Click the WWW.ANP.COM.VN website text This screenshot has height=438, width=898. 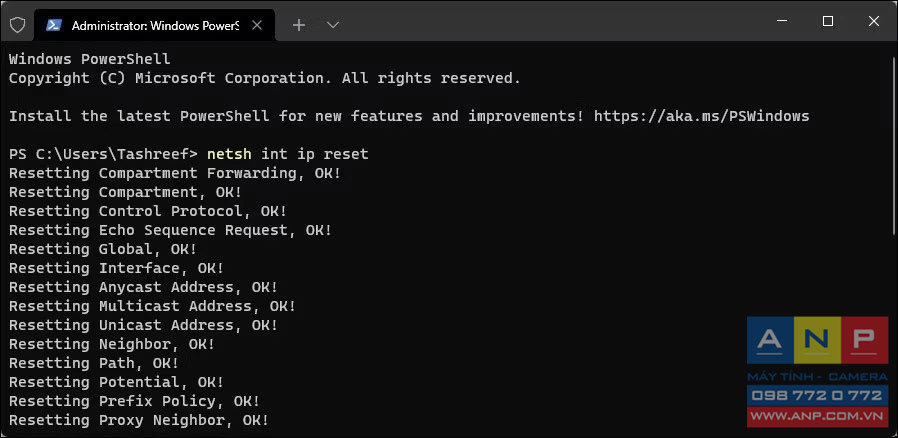818,415
